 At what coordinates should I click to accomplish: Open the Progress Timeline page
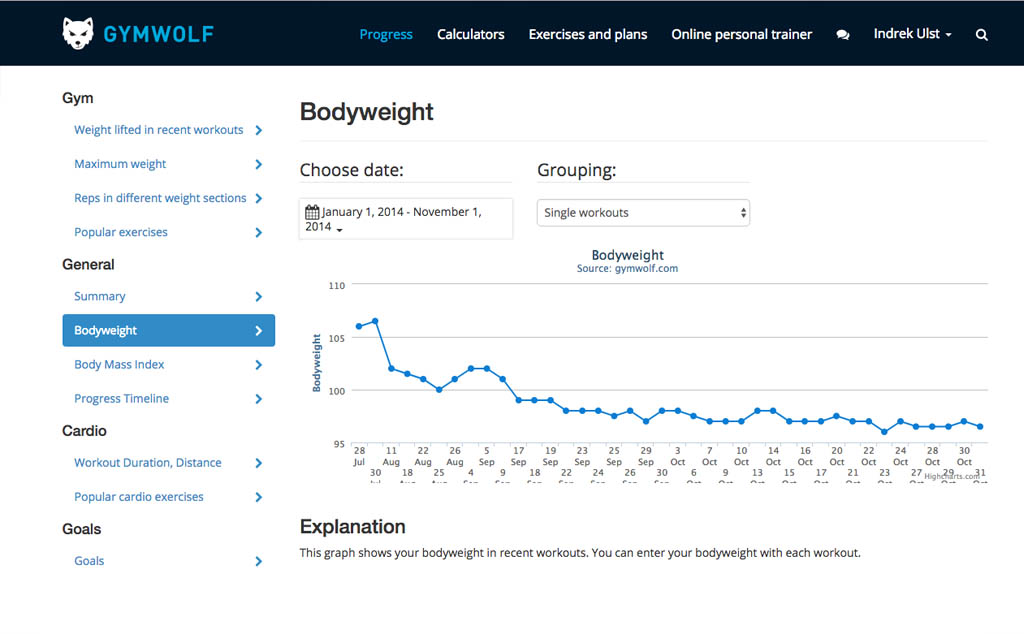[121, 399]
